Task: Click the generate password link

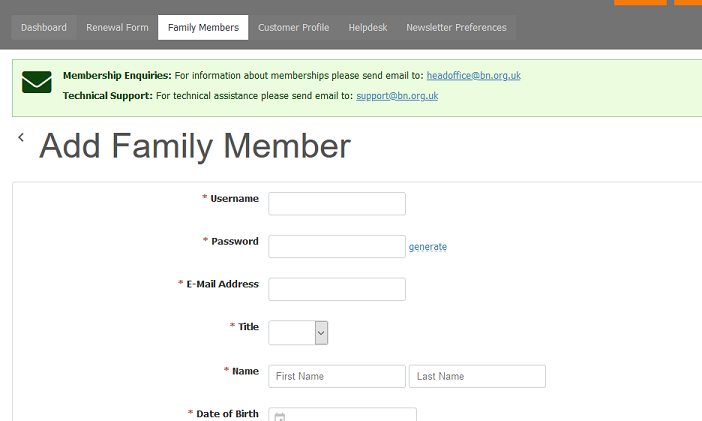Action: [428, 247]
